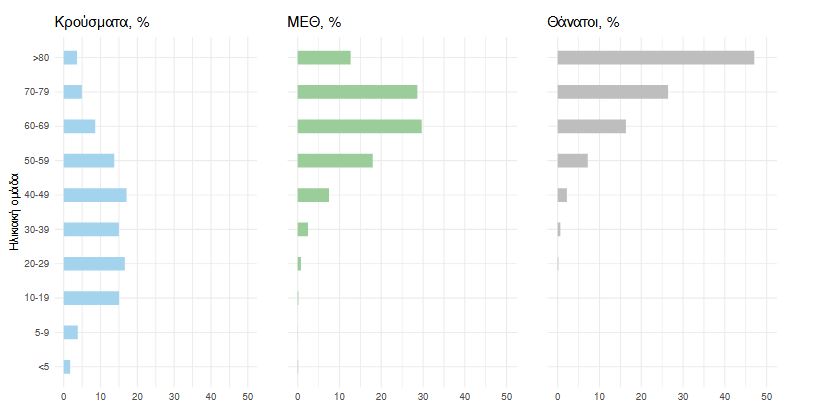Click the green 70-79 ΜΕΘ bar
The image size is (821, 418).
[x=357, y=92]
